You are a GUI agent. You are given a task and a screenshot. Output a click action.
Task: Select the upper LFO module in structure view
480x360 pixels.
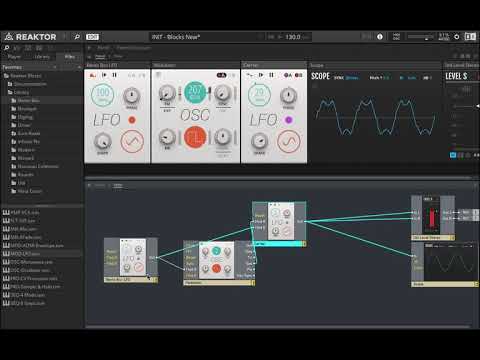point(279,224)
